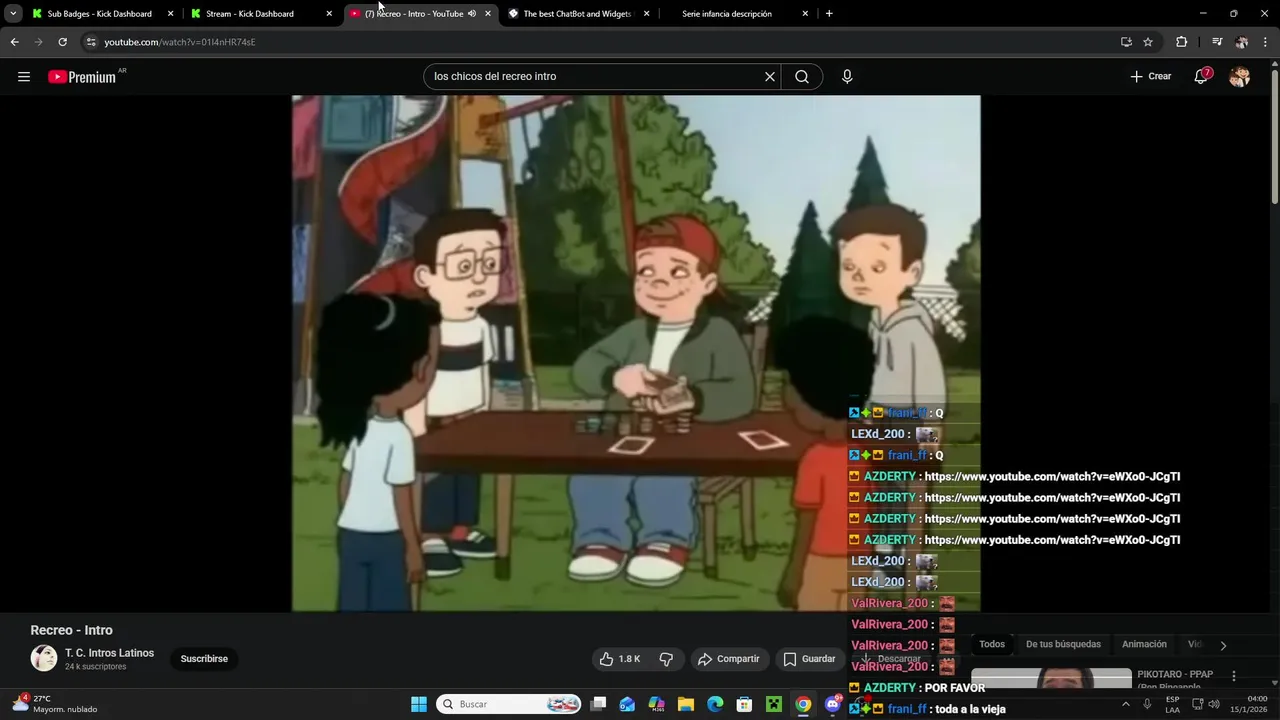This screenshot has height=720, width=1280.
Task: Open YouTube account avatar menu
Action: 1239,76
